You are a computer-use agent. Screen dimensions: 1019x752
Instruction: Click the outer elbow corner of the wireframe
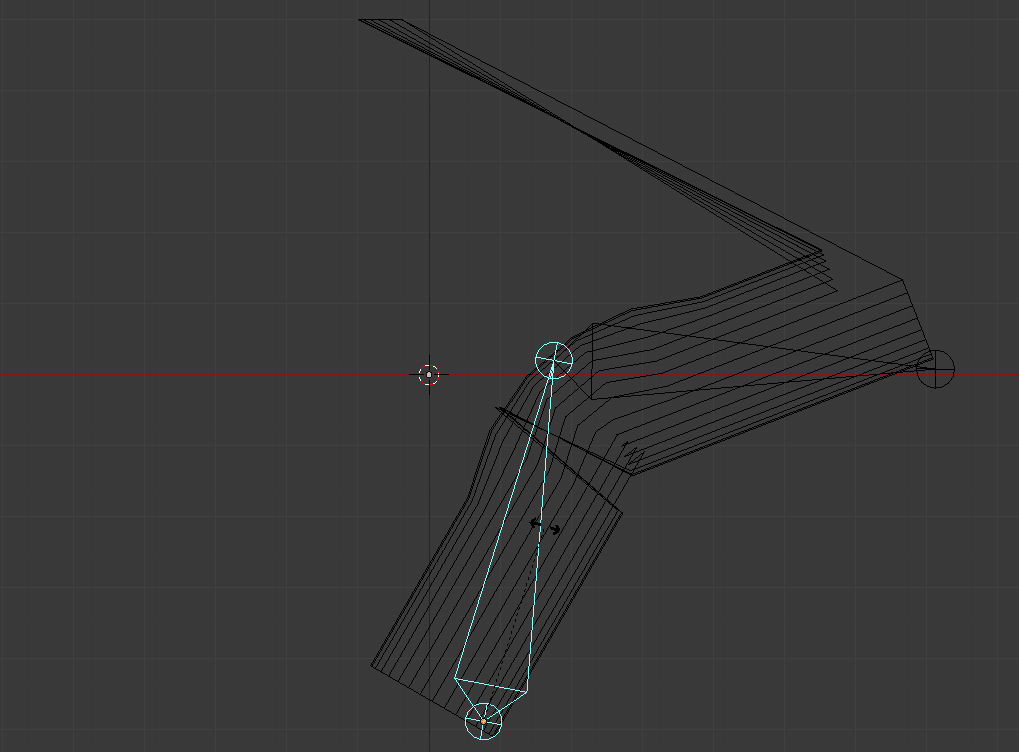pyautogui.click(x=902, y=280)
